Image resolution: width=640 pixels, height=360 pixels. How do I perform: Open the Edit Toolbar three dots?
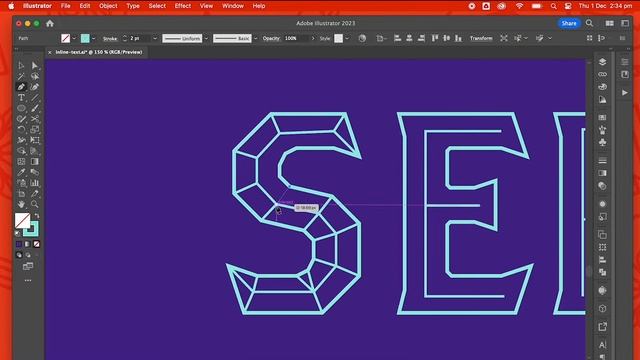[x=28, y=280]
